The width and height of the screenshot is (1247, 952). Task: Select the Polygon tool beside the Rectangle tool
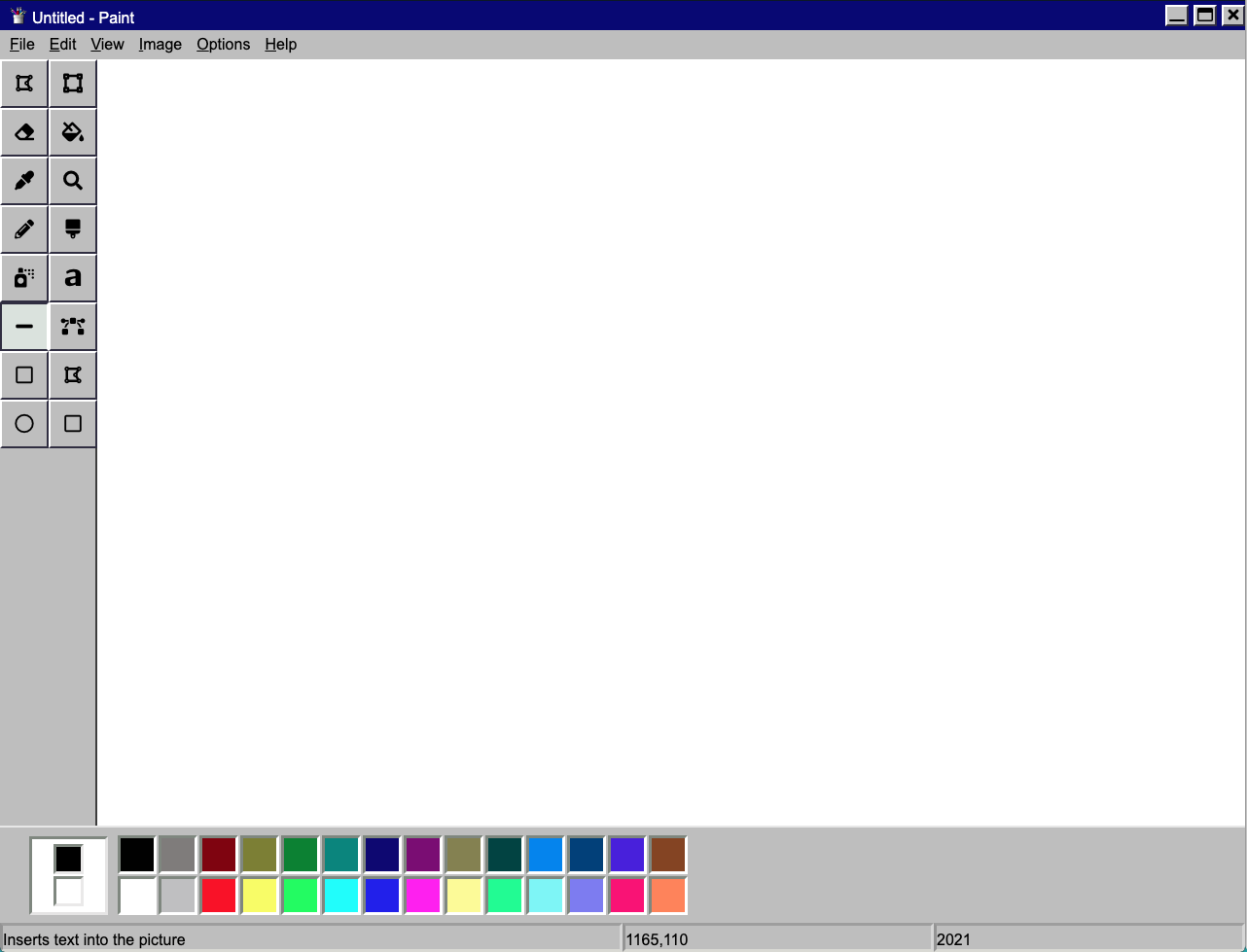point(73,375)
